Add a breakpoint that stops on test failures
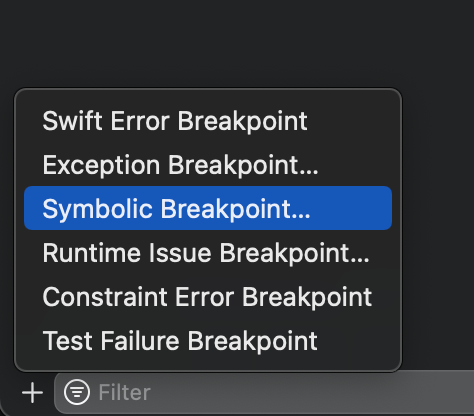Image resolution: width=474 pixels, height=416 pixels. coord(208,341)
